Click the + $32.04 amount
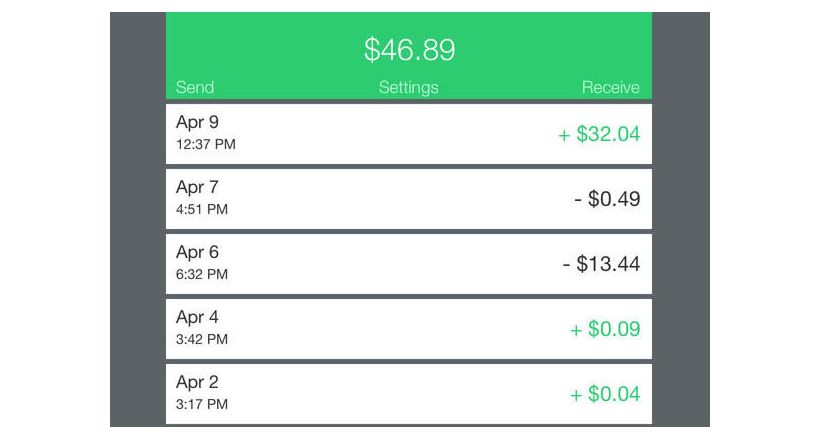 tap(599, 134)
